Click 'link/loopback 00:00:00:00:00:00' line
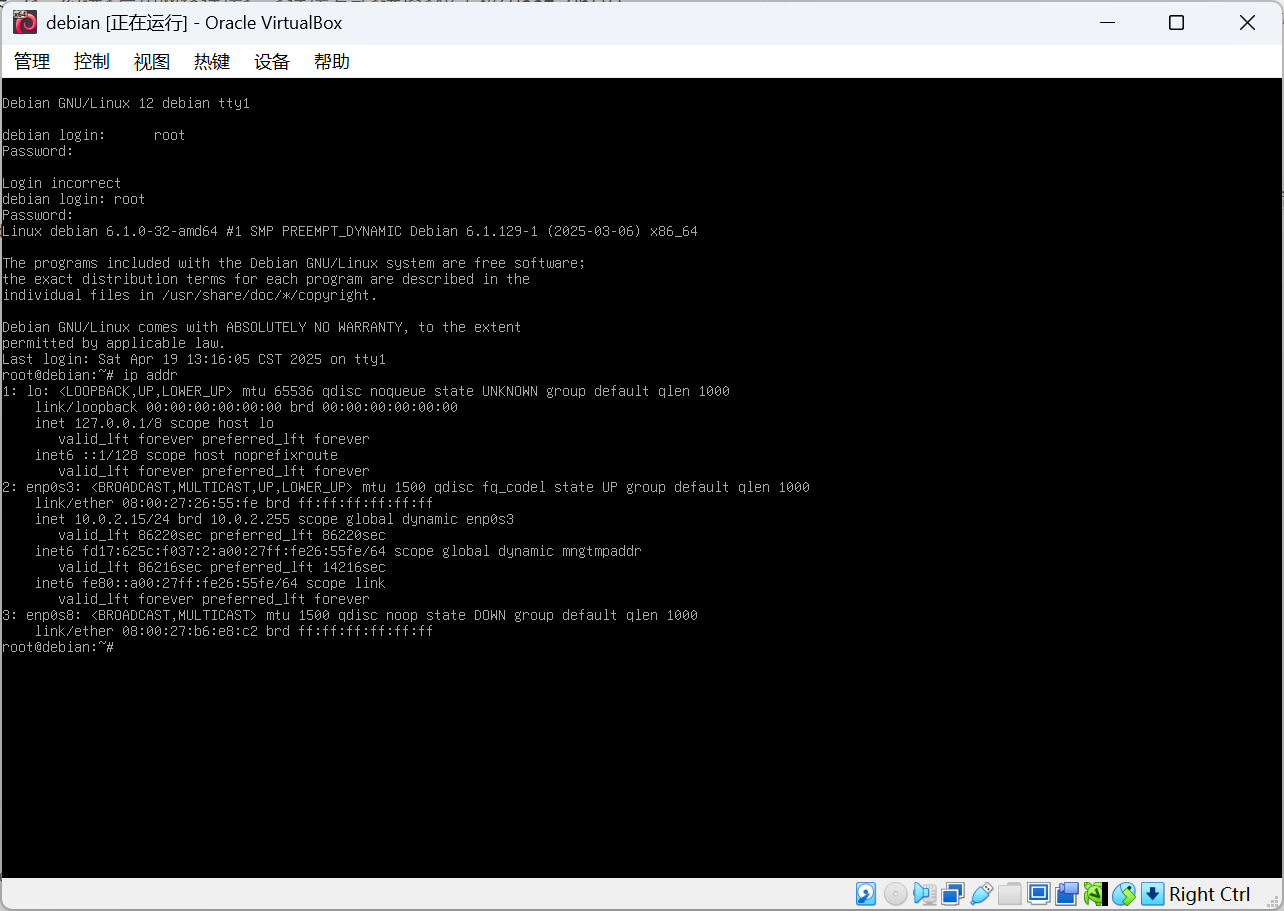The height and width of the screenshot is (911, 1284). [246, 407]
